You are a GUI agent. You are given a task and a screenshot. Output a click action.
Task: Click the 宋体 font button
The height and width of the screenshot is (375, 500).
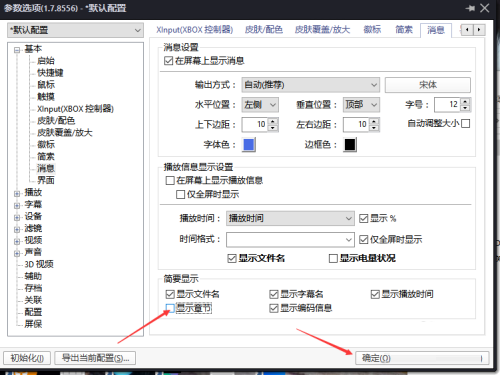[x=428, y=85]
